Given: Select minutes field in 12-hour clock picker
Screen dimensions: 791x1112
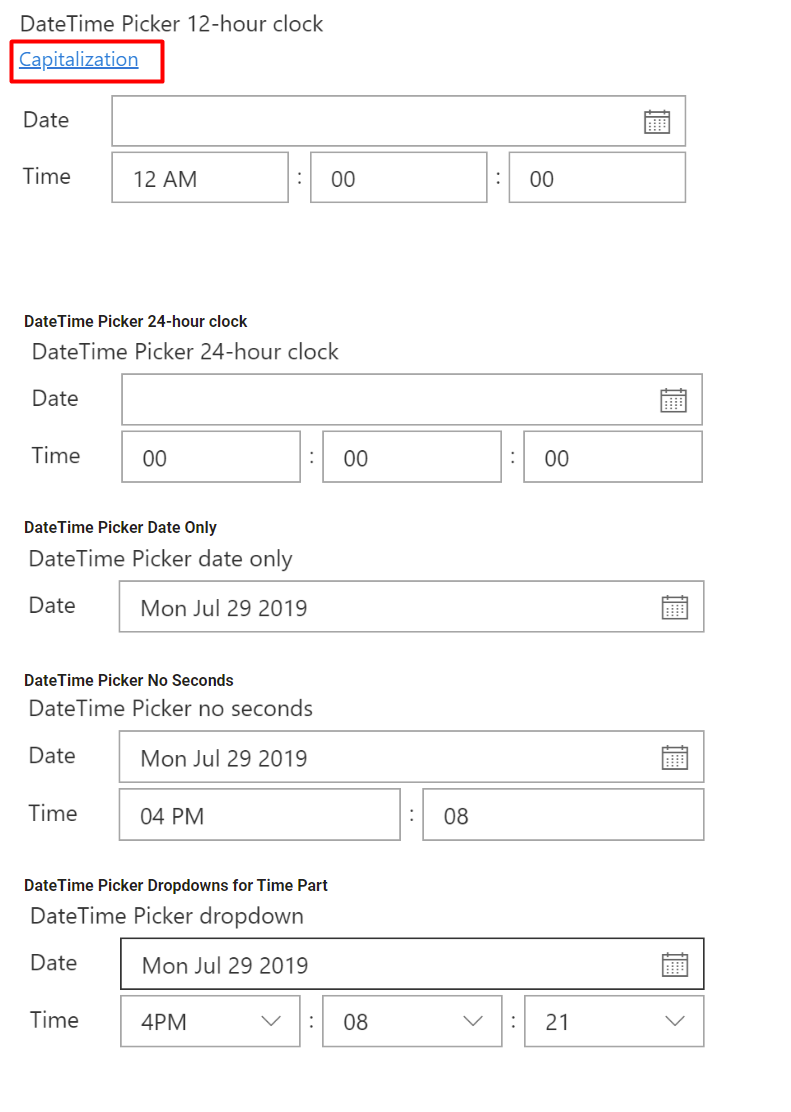Looking at the screenshot, I should (x=398, y=177).
